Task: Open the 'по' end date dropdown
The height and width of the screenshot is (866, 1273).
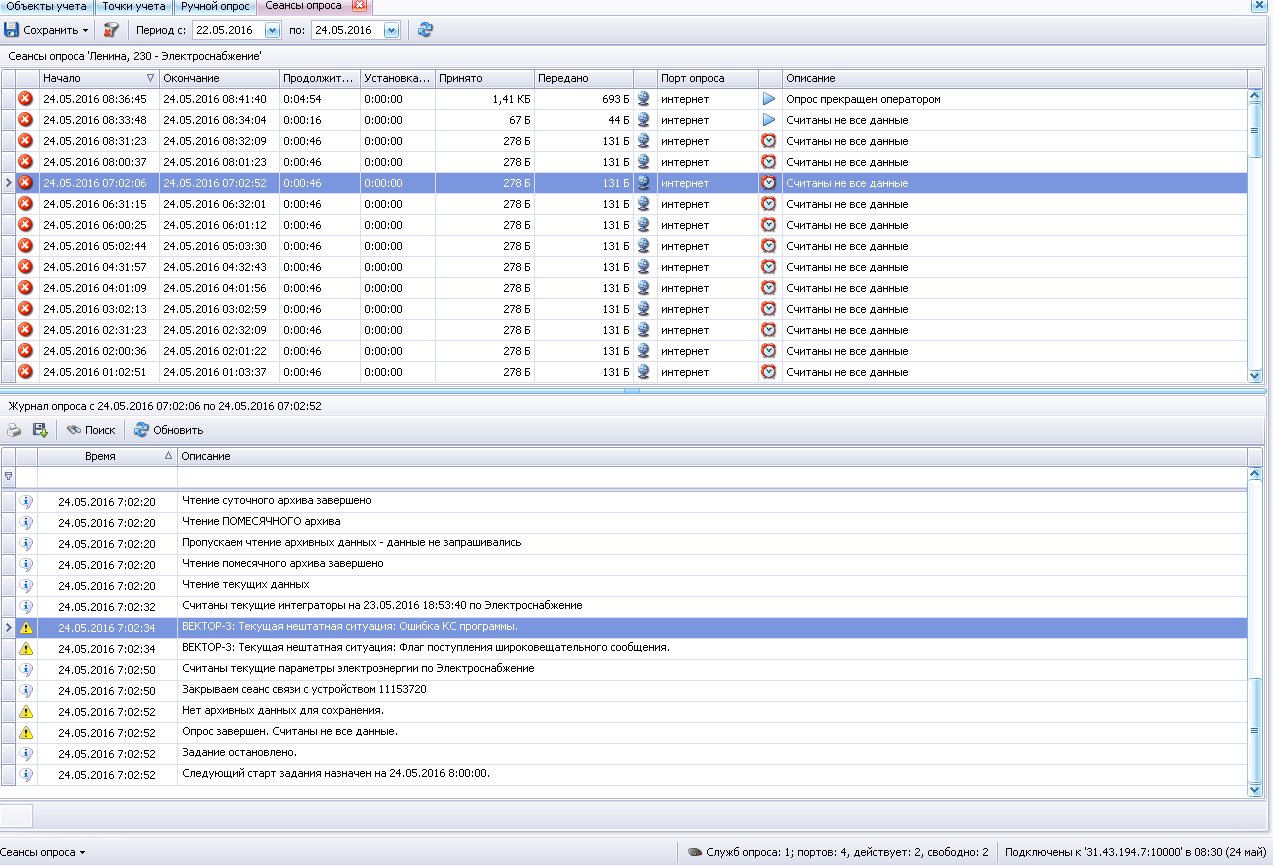Action: click(391, 30)
